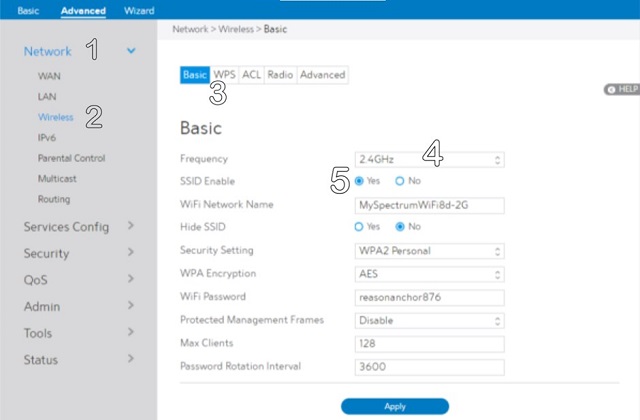The width and height of the screenshot is (640, 420).
Task: Switch to the ACL tab
Action: tap(250, 75)
